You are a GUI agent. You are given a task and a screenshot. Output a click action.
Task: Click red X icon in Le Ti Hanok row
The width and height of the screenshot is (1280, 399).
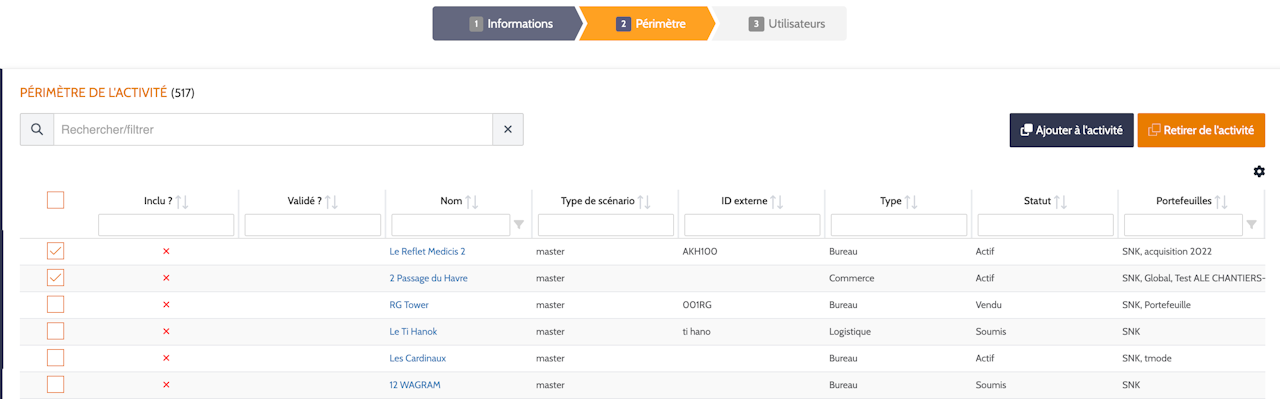pos(166,332)
